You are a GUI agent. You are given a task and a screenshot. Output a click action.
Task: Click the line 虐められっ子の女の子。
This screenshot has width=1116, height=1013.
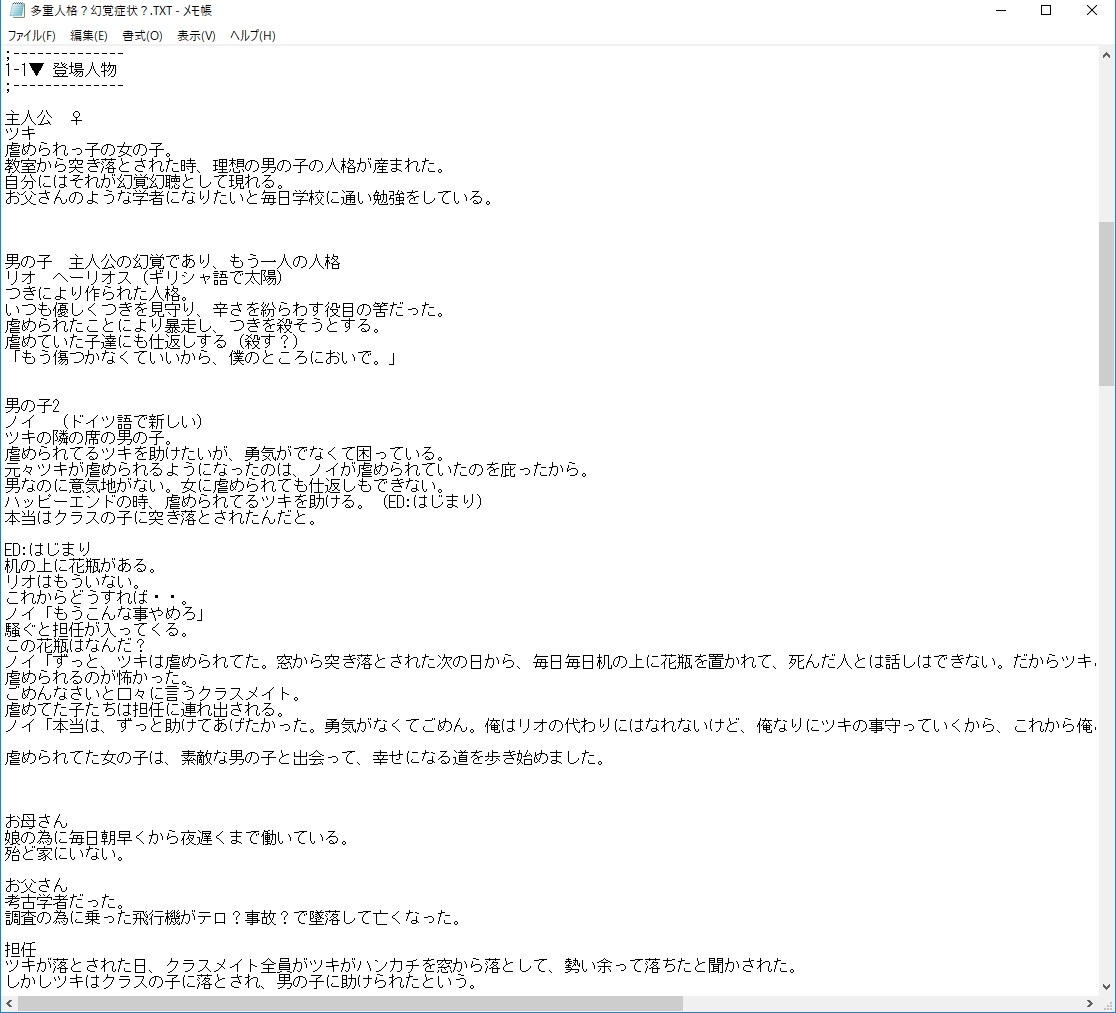(x=90, y=150)
